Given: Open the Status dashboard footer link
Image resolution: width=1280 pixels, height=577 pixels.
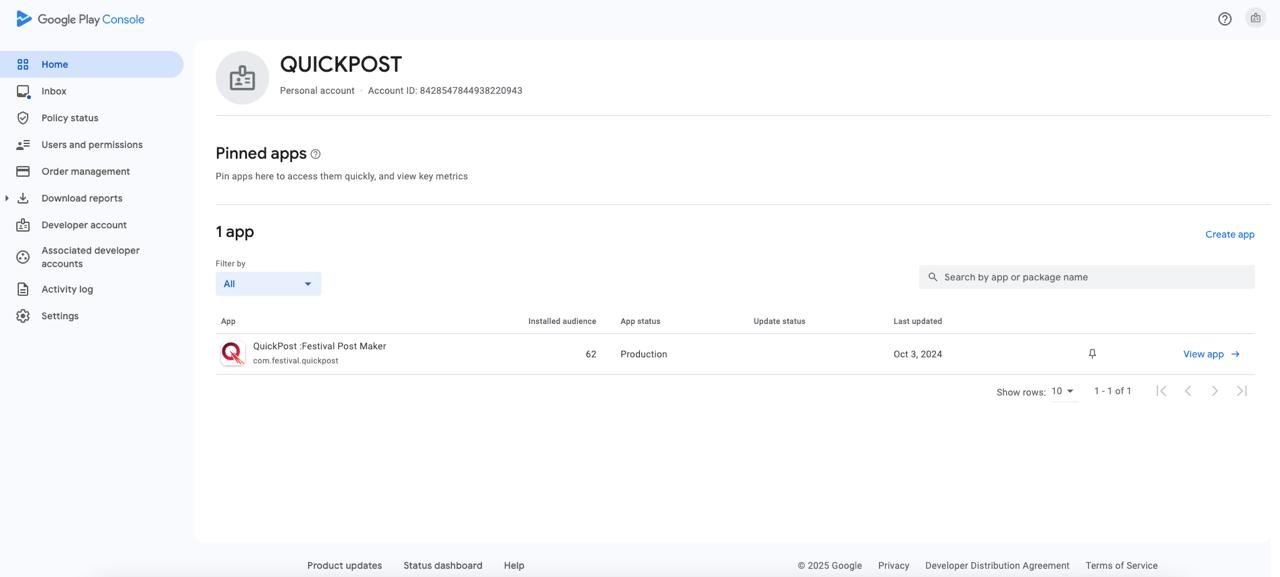Looking at the screenshot, I should coord(443,565).
